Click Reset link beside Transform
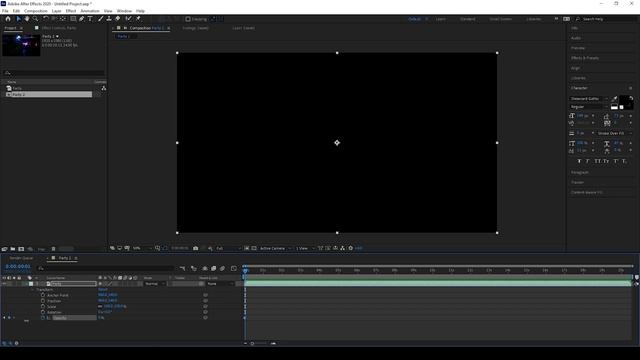640x360 pixels. pyautogui.click(x=102, y=289)
